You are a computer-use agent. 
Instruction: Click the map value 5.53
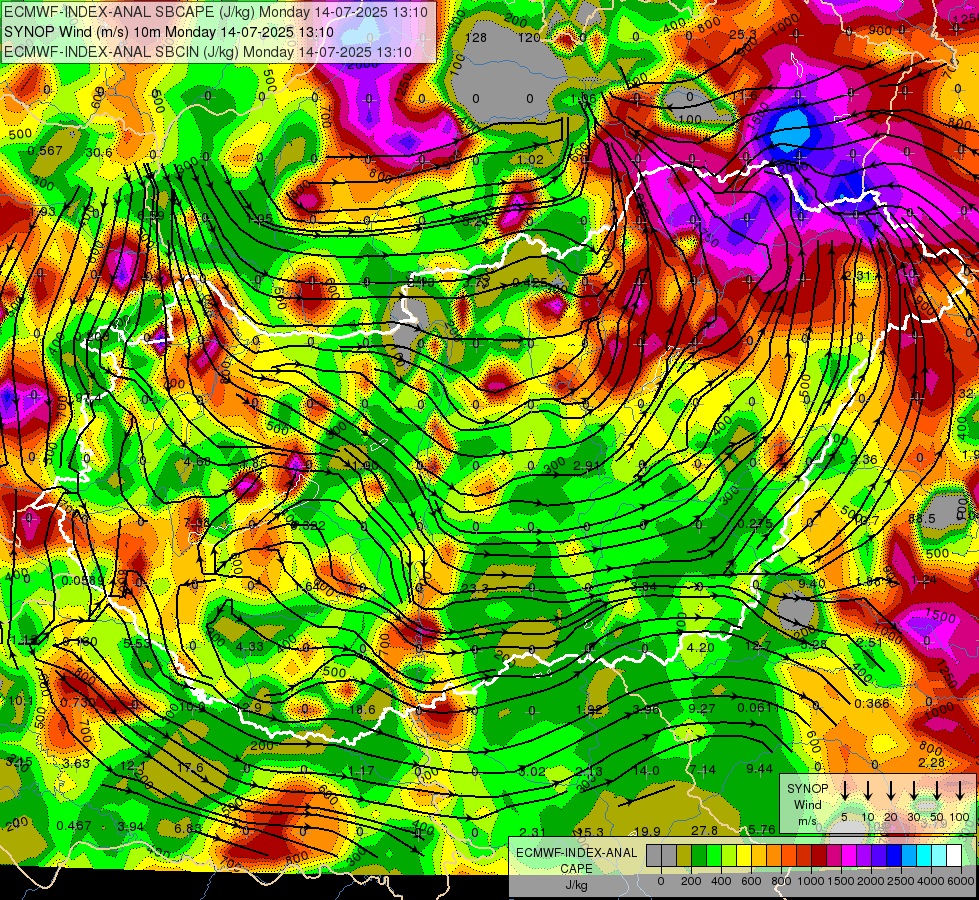pyautogui.click(x=137, y=643)
